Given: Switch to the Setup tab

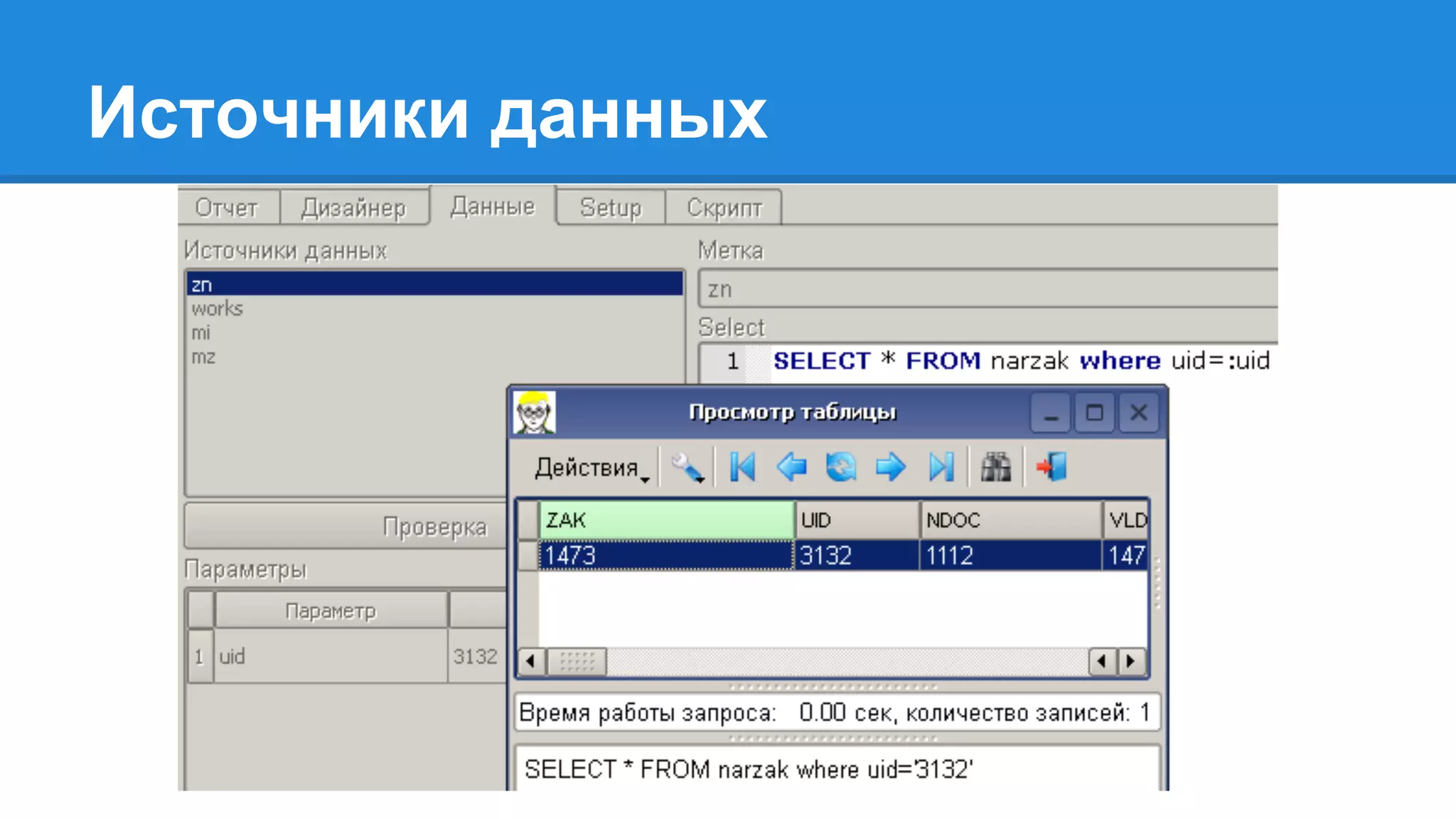Looking at the screenshot, I should click(x=611, y=208).
